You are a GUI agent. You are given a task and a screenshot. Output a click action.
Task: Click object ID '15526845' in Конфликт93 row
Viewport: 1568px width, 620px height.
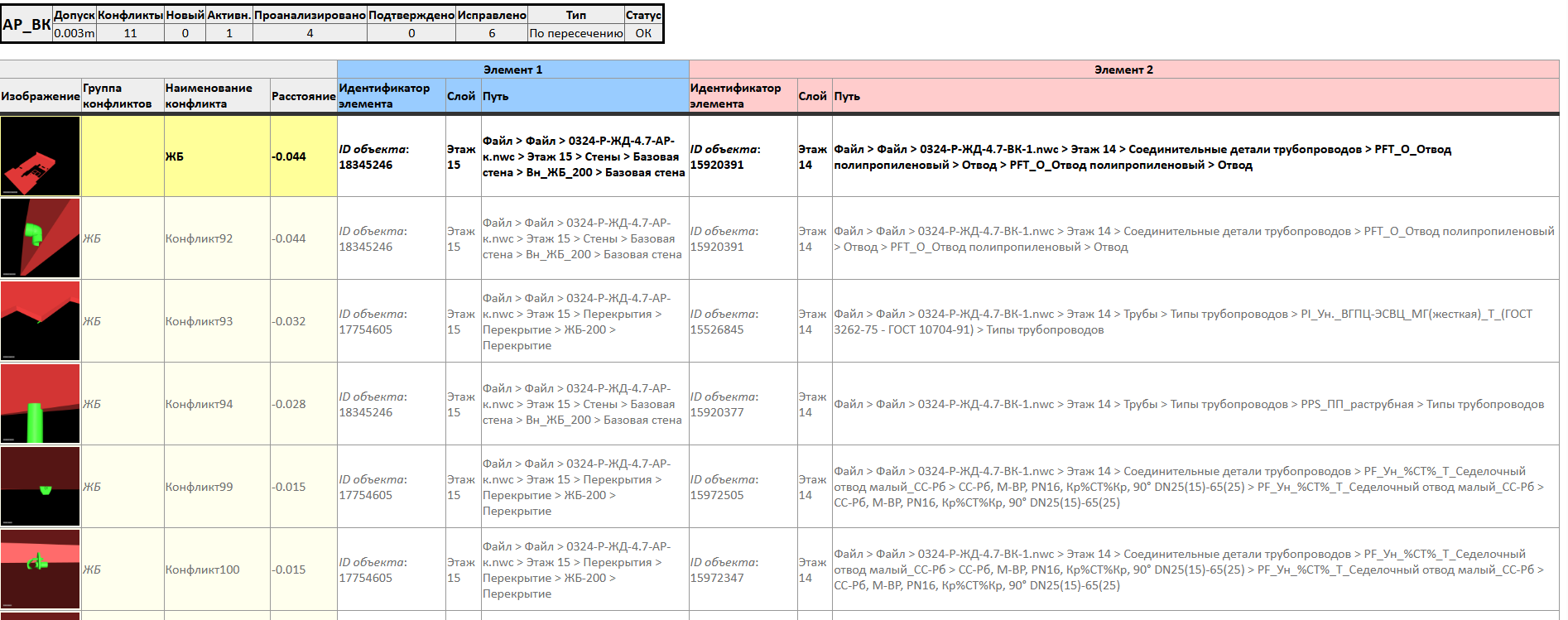[717, 329]
